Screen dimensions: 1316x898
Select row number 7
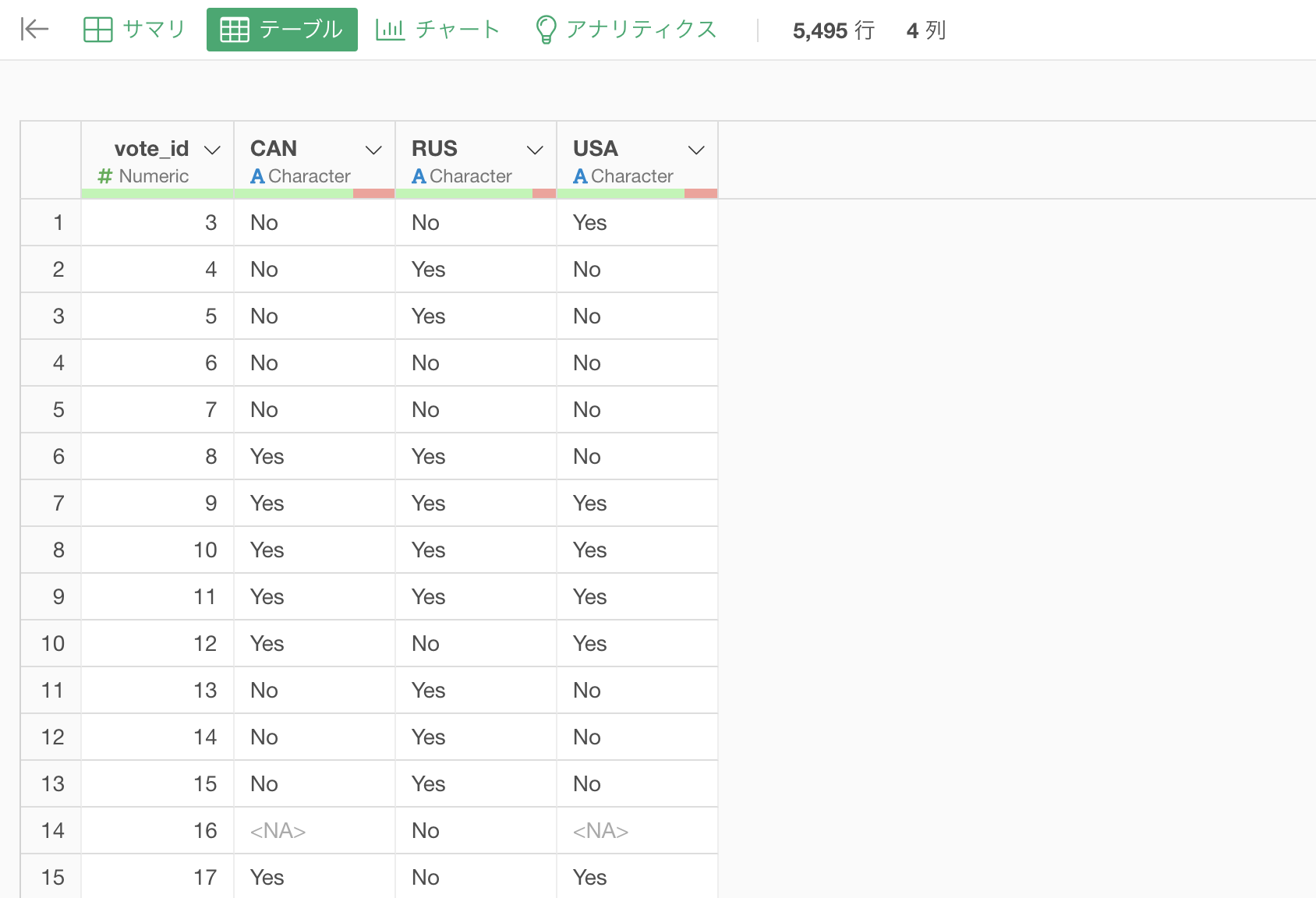51,504
